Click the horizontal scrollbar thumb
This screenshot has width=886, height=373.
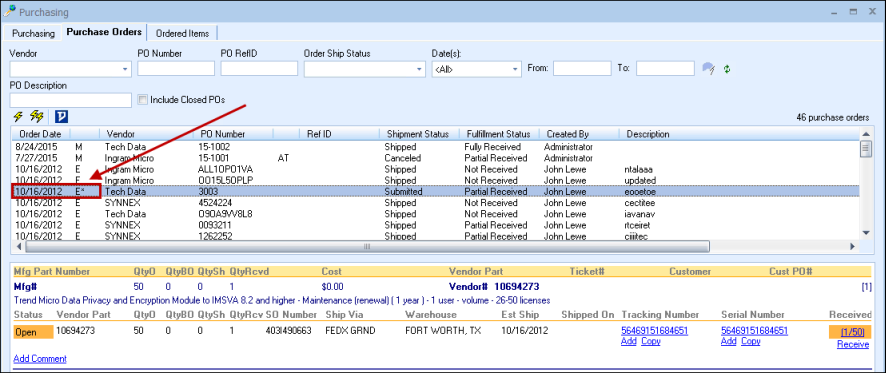[x=367, y=246]
